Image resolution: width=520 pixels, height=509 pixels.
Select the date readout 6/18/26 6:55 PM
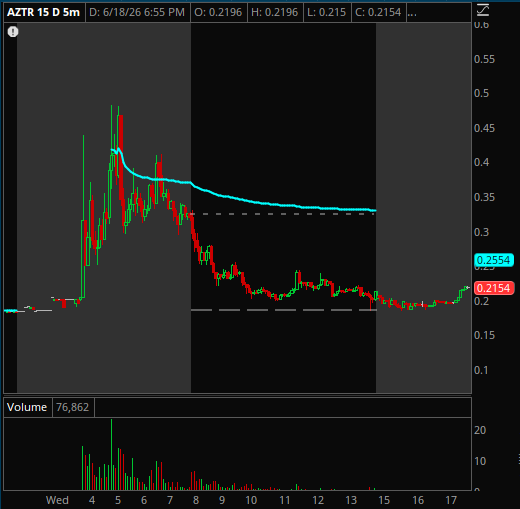[137, 12]
